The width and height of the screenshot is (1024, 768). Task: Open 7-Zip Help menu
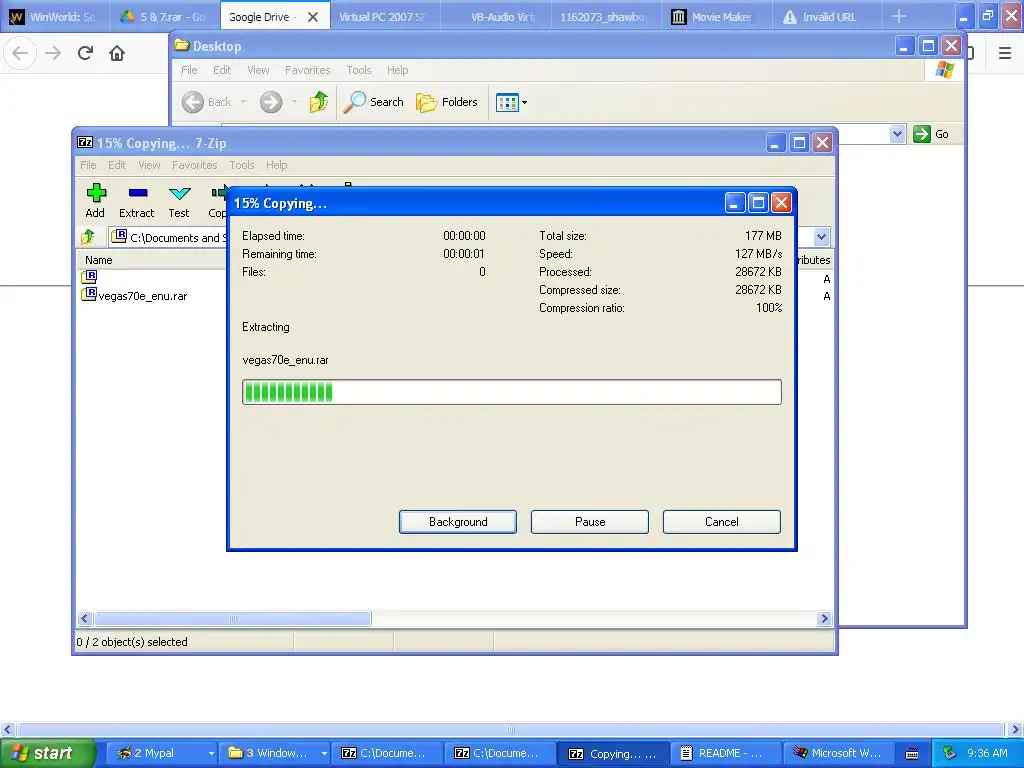tap(276, 165)
